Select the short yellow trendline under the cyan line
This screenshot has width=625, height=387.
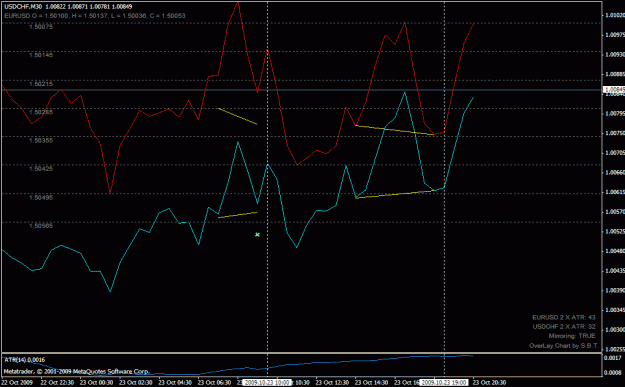coord(238,215)
